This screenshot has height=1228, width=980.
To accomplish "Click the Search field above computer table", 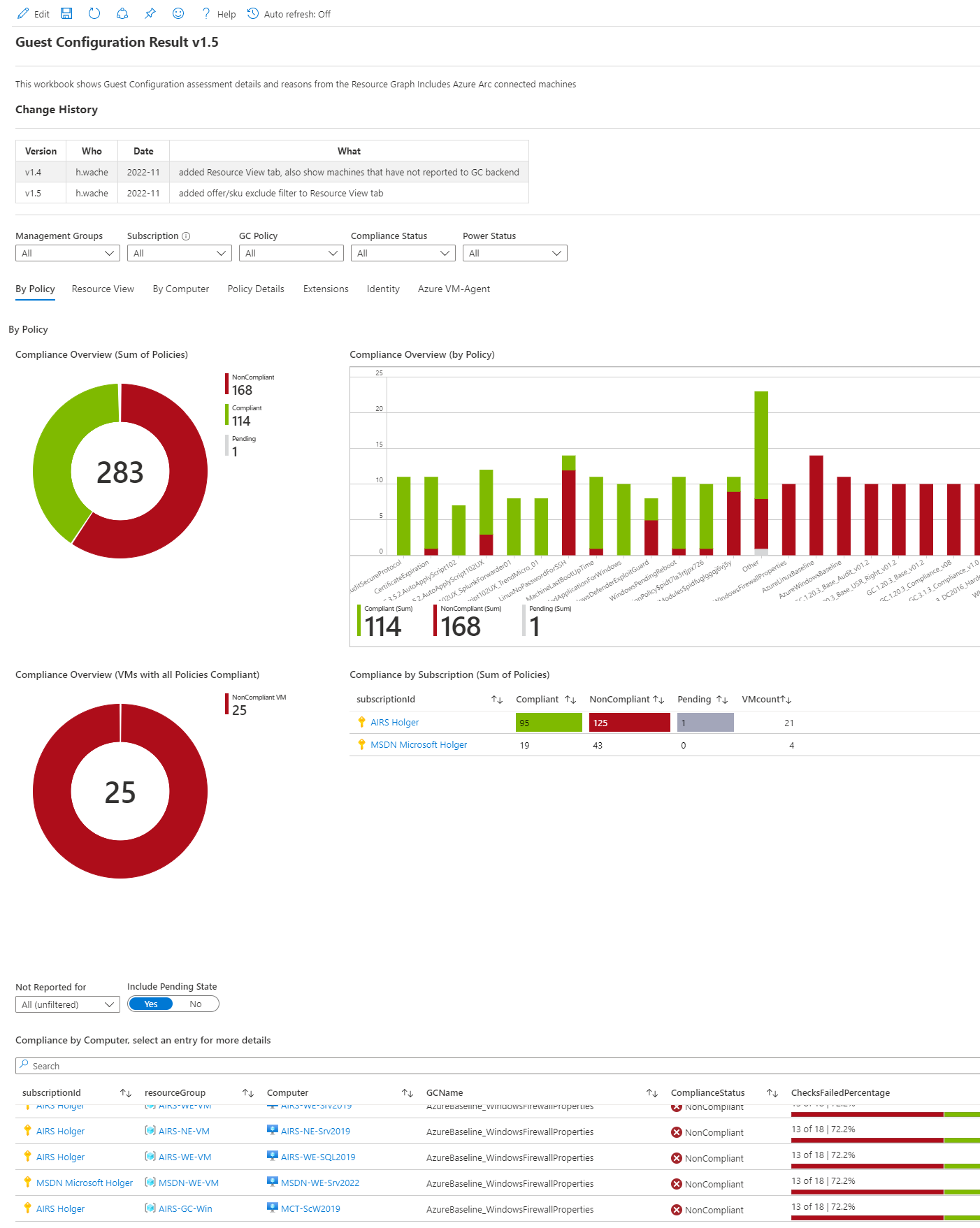I will point(498,1066).
